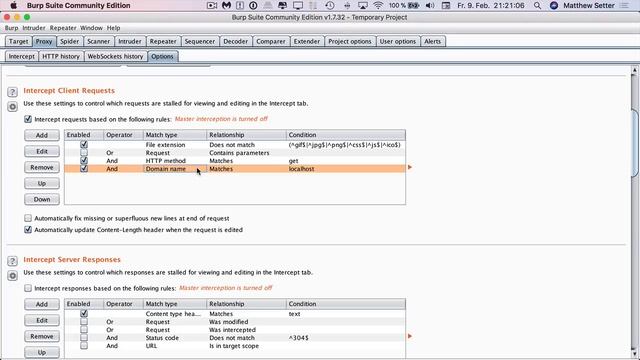This screenshot has height=360, width=640.
Task: Go to User options tab
Action: click(x=398, y=41)
